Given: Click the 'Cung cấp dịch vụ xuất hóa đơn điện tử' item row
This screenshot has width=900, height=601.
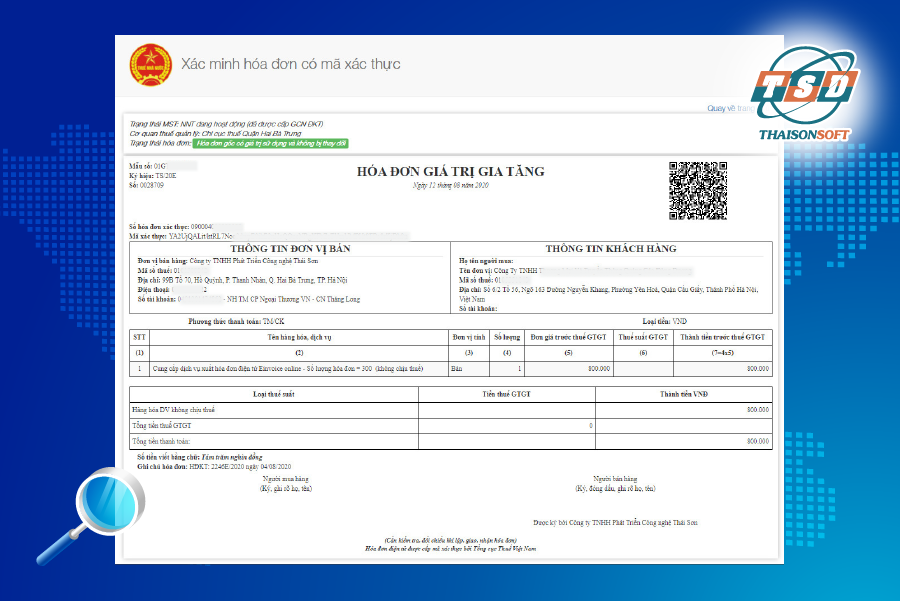Looking at the screenshot, I should click(451, 369).
